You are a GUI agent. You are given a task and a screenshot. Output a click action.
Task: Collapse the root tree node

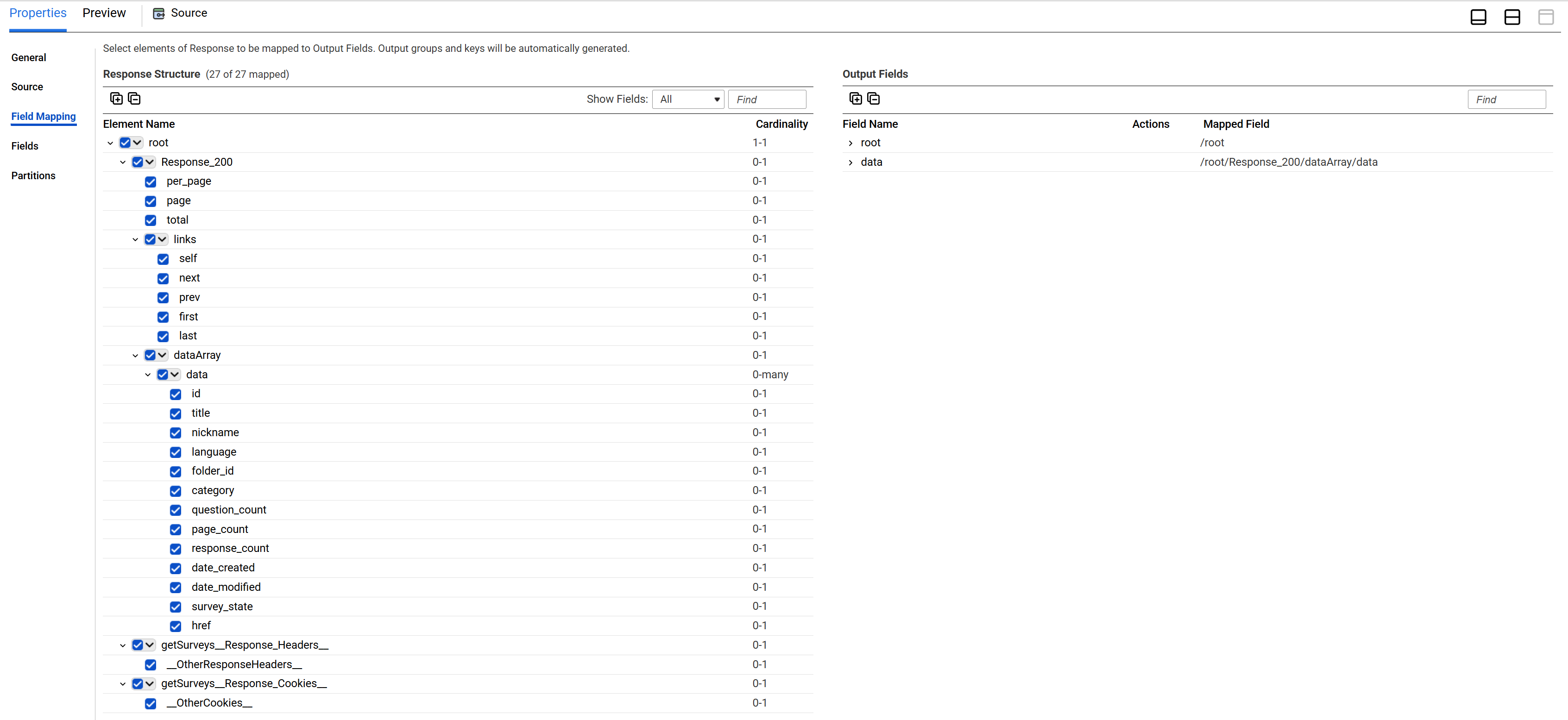tap(110, 143)
